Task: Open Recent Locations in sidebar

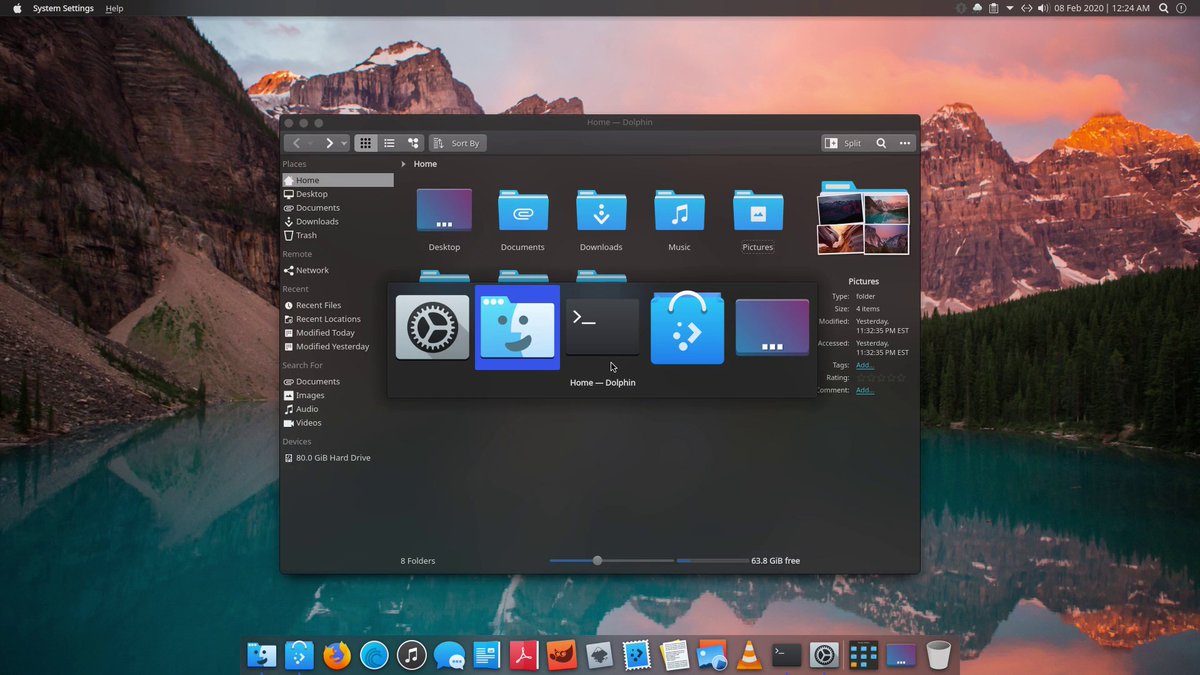Action: pos(337,319)
